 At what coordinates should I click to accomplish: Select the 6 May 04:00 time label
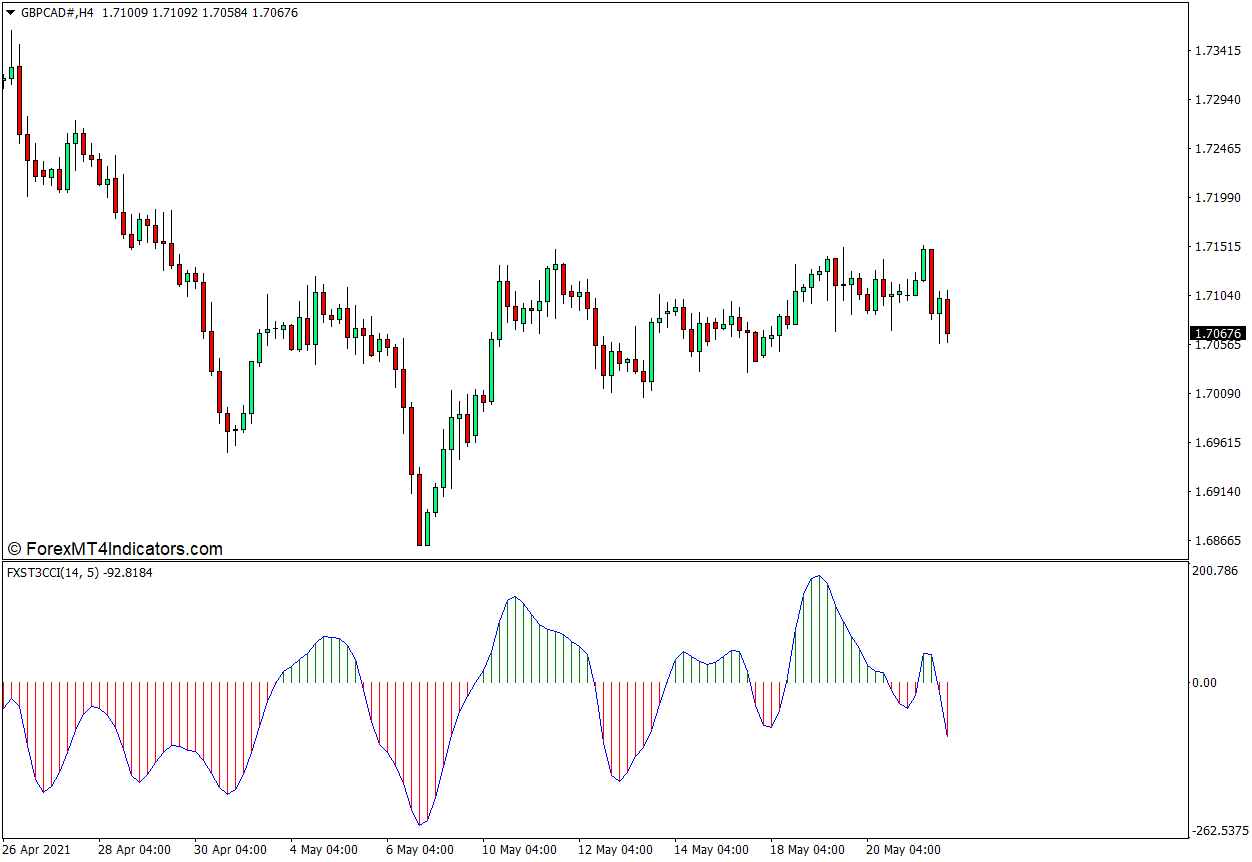[421, 850]
